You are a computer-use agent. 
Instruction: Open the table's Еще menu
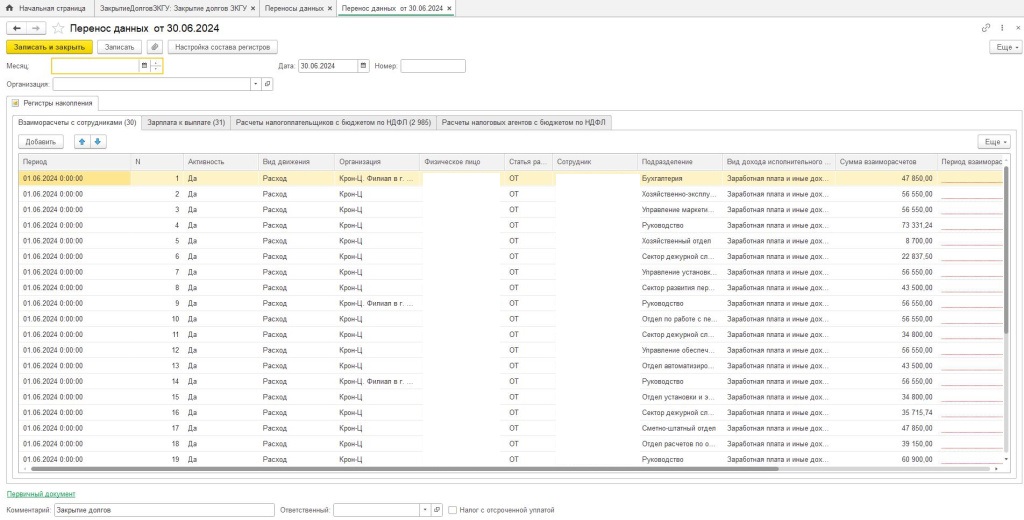click(993, 142)
